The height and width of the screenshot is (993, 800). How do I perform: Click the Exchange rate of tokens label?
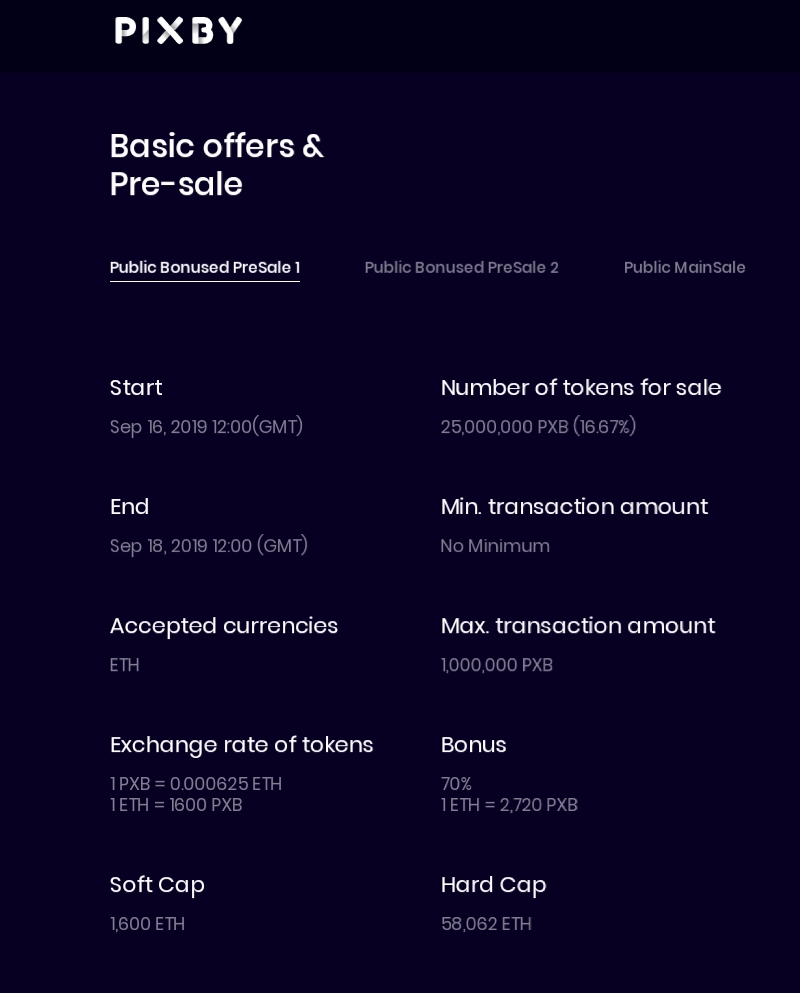pos(241,745)
